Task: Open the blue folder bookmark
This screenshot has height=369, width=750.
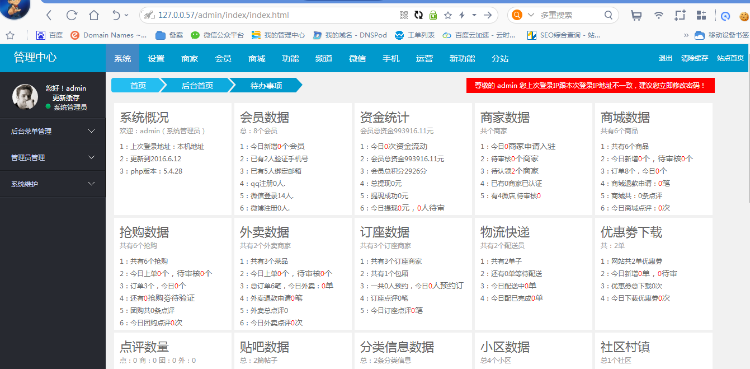Action: (169, 35)
